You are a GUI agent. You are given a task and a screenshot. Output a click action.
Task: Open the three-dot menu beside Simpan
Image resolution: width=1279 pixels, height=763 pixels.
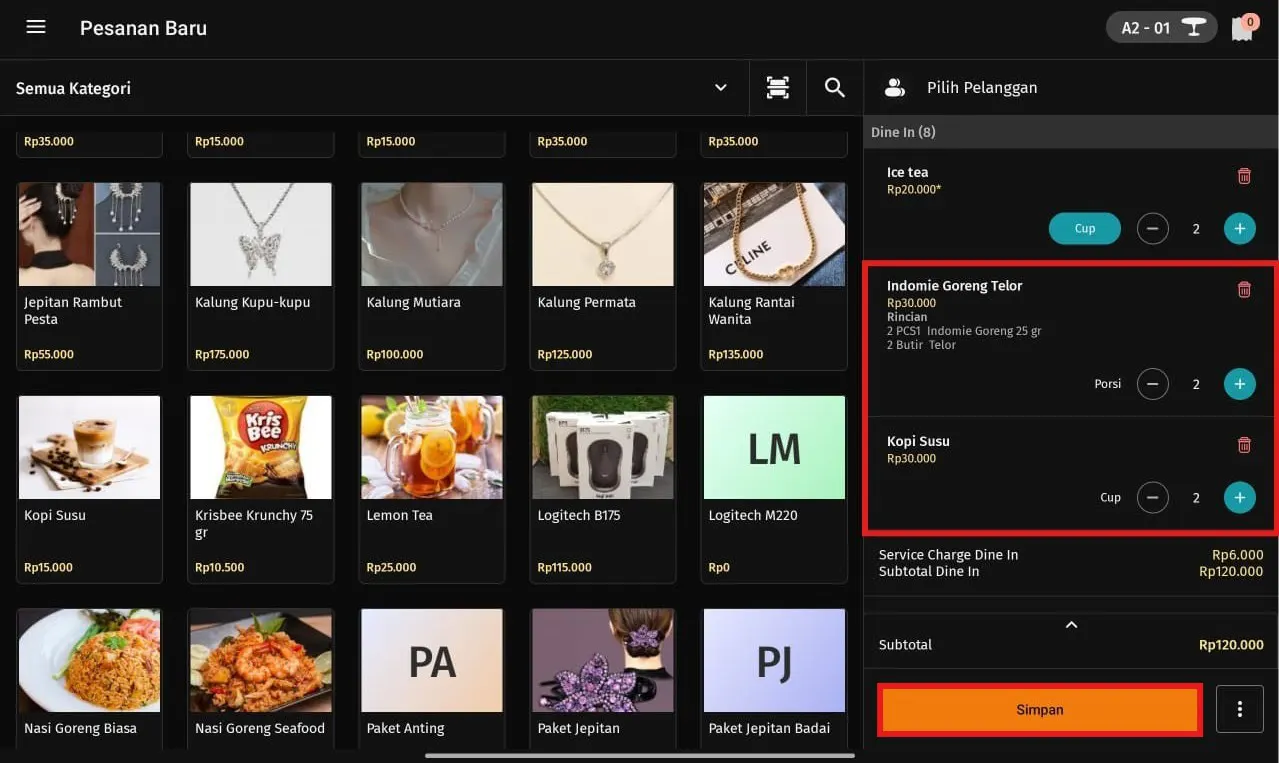point(1239,708)
